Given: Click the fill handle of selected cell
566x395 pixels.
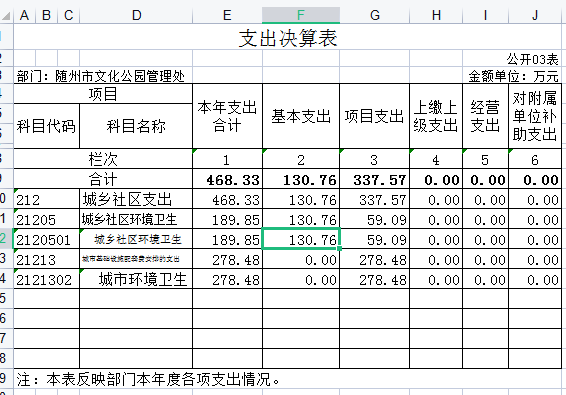Looking at the screenshot, I should pos(339,248).
